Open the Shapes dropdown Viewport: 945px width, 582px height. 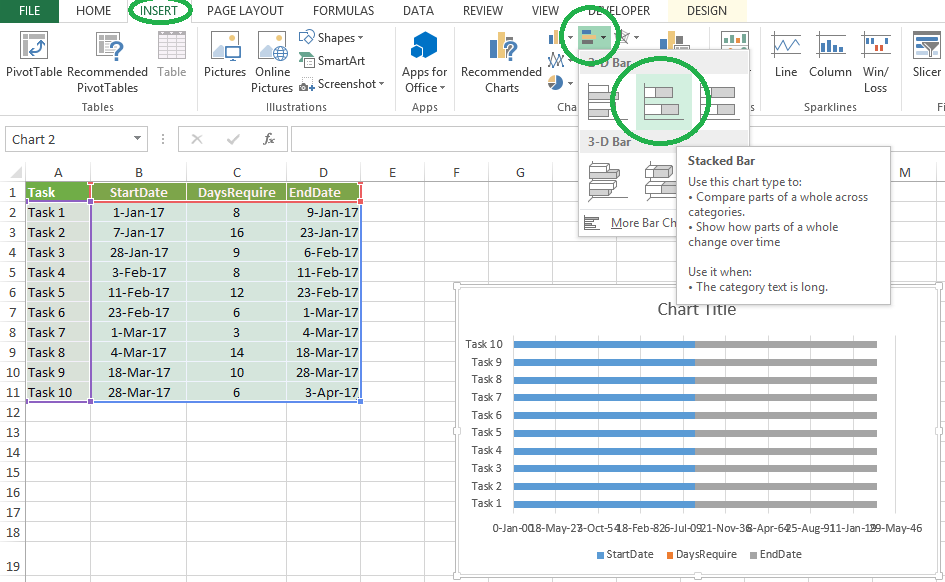pyautogui.click(x=333, y=37)
